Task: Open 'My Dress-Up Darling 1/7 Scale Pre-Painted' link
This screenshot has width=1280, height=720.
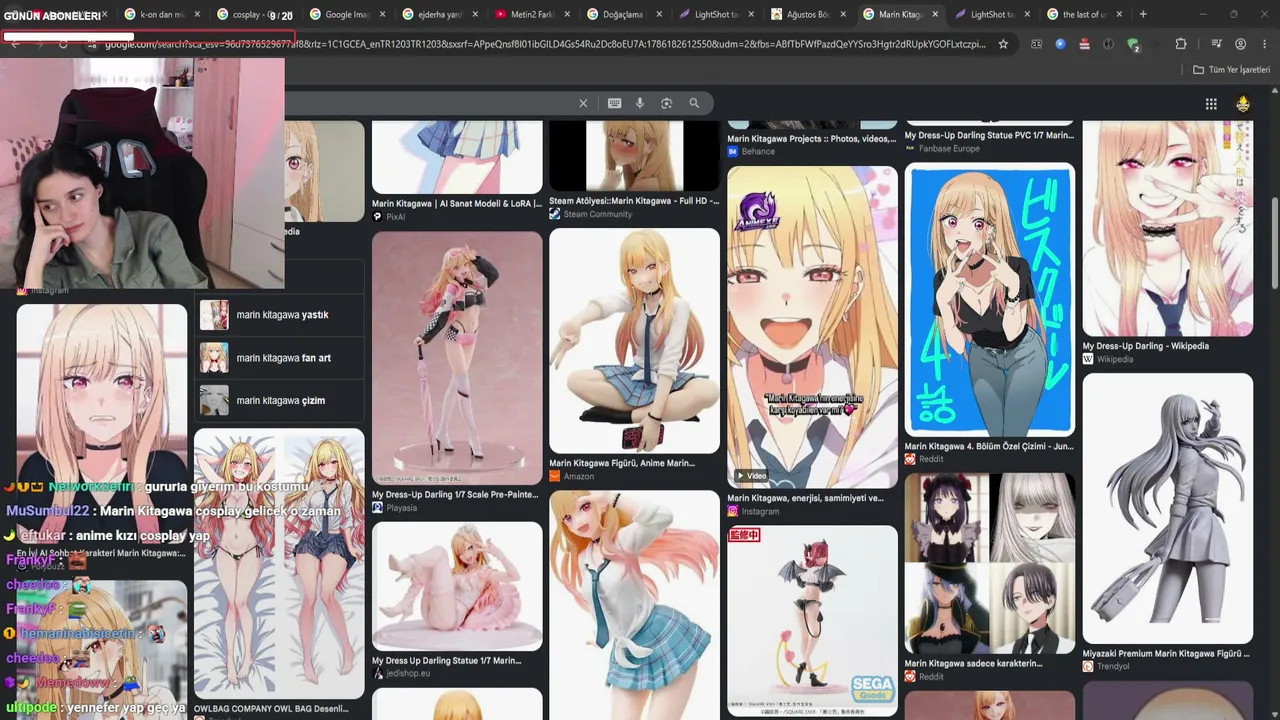Action: pyautogui.click(x=455, y=494)
